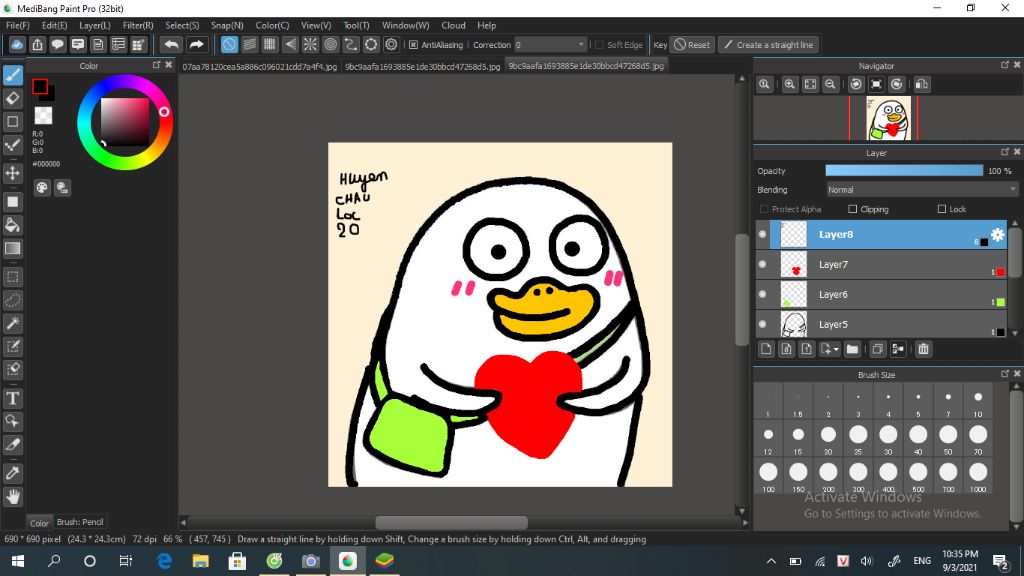Duplicate the current layer
Screen dimensions: 1024x576
click(x=878, y=349)
